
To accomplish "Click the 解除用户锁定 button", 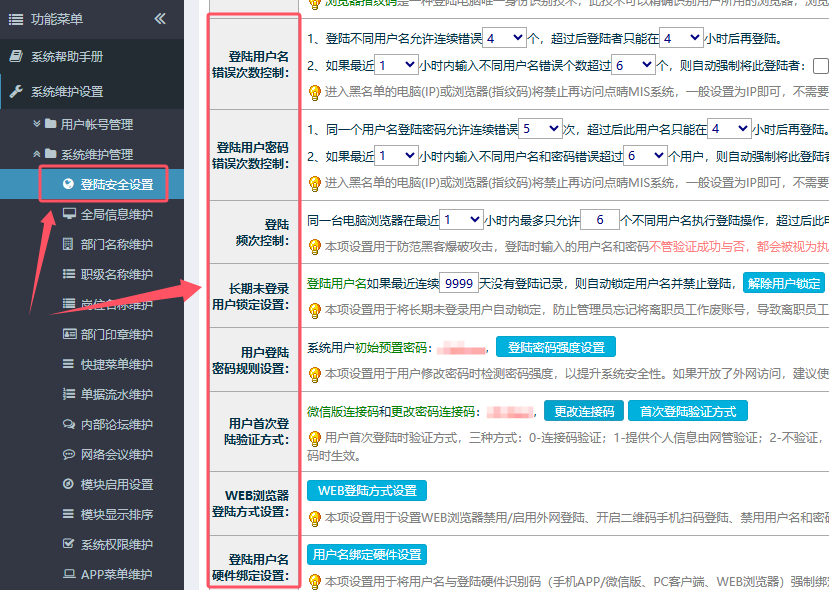I will point(784,283).
